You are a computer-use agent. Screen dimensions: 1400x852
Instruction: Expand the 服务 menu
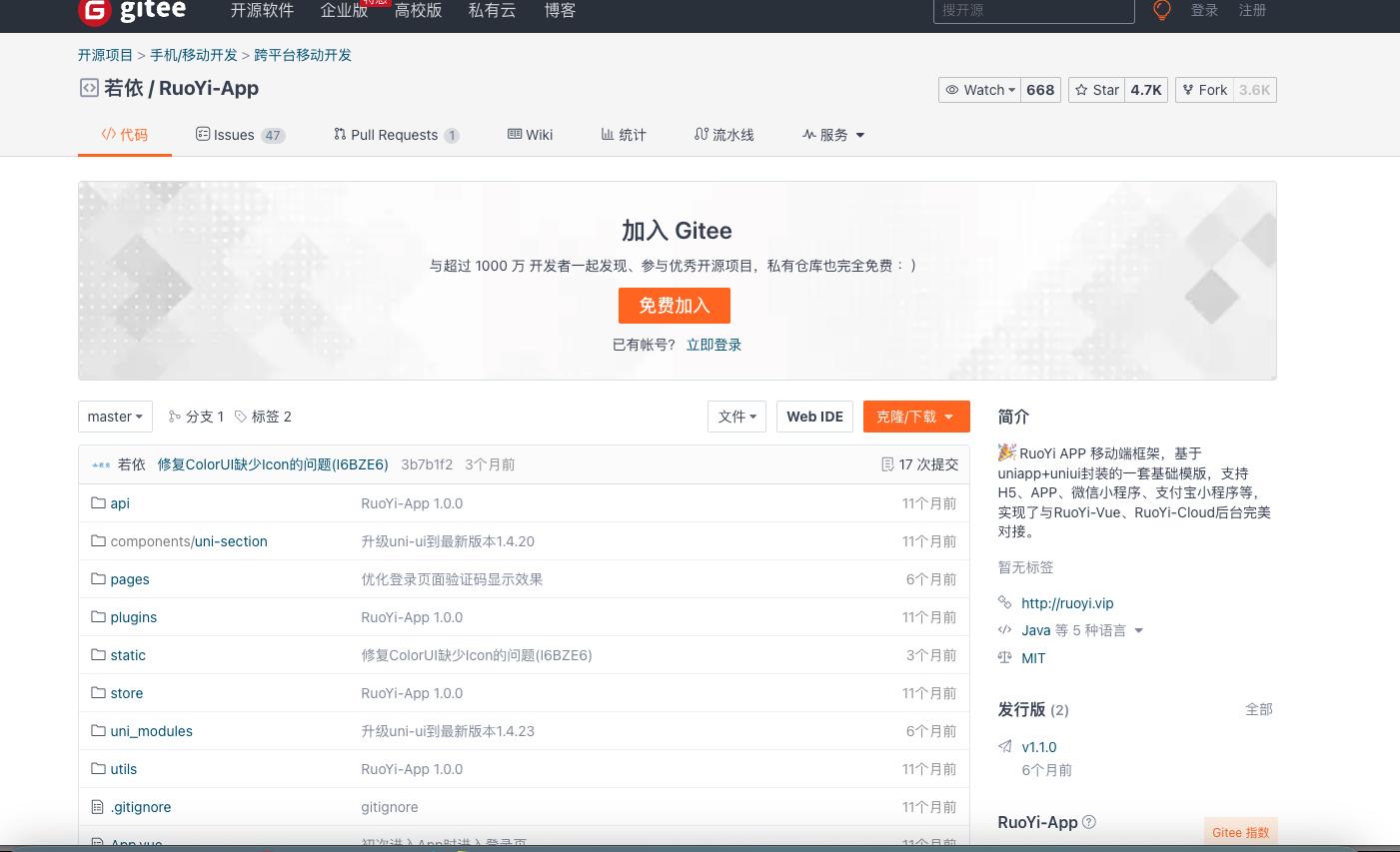pos(833,135)
